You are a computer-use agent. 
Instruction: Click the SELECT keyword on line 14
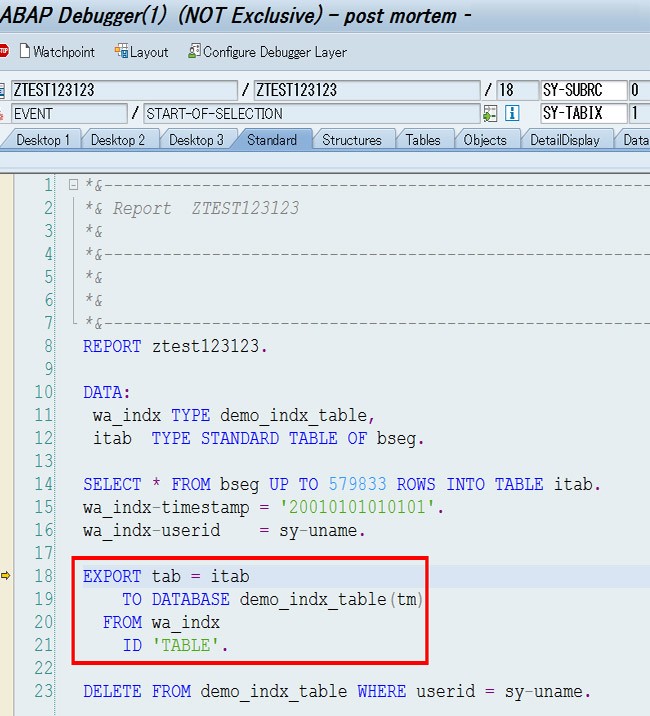pos(112,484)
